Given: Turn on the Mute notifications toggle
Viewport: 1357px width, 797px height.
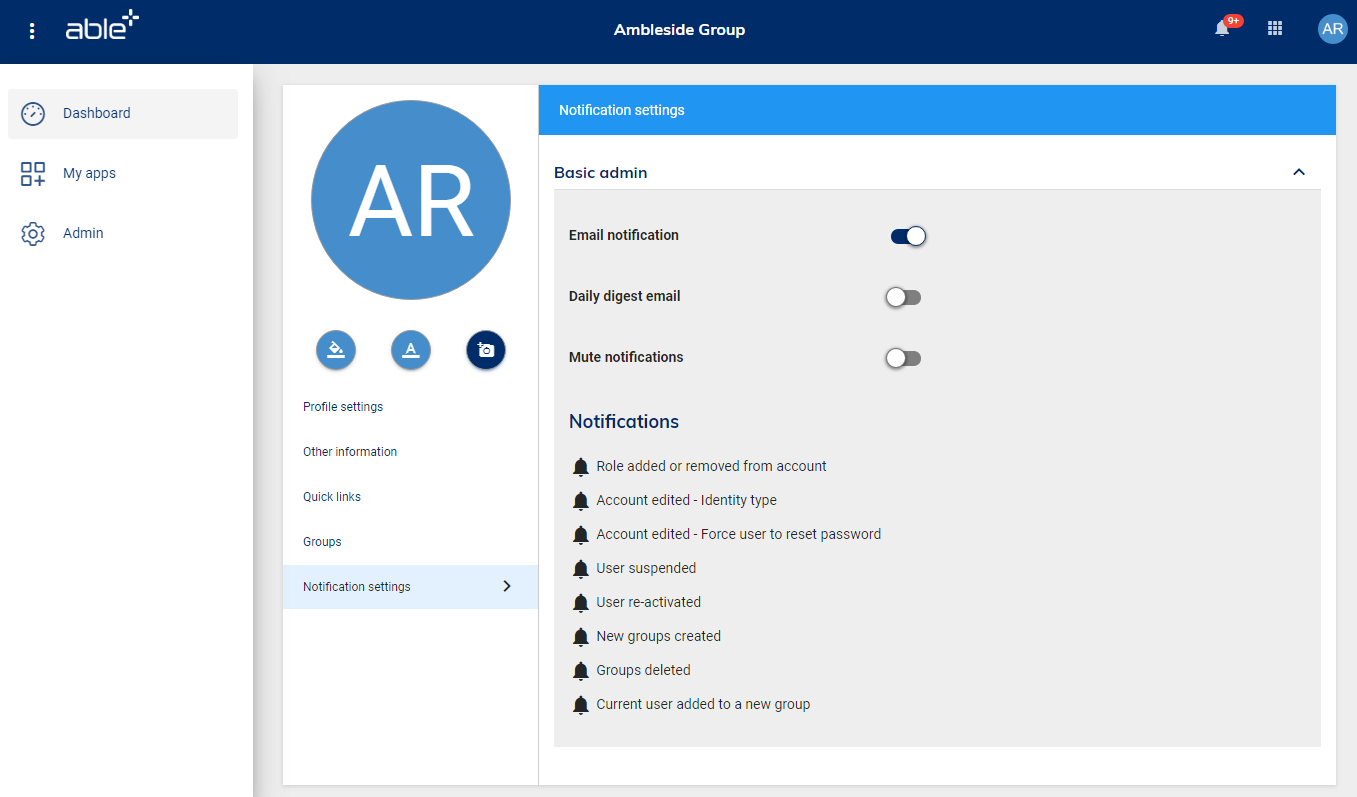Looking at the screenshot, I should pos(903,358).
